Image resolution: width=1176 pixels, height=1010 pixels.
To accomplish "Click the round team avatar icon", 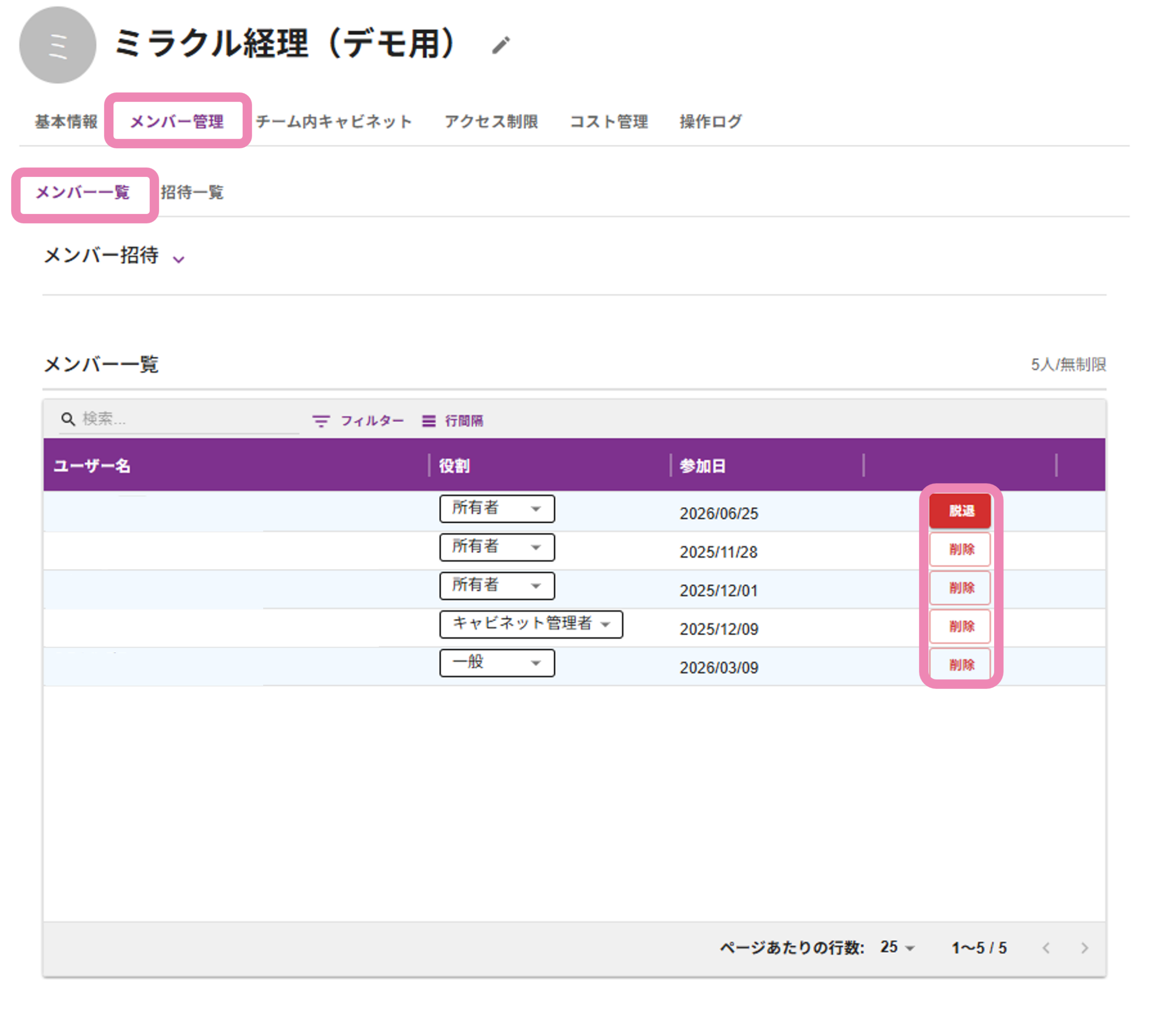I will (x=57, y=45).
